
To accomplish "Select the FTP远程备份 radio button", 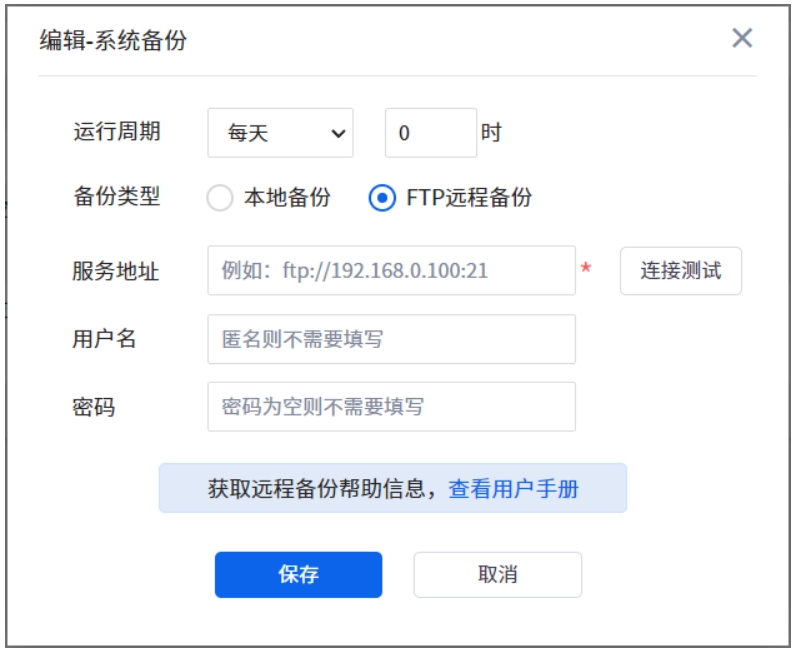I will pyautogui.click(x=382, y=198).
